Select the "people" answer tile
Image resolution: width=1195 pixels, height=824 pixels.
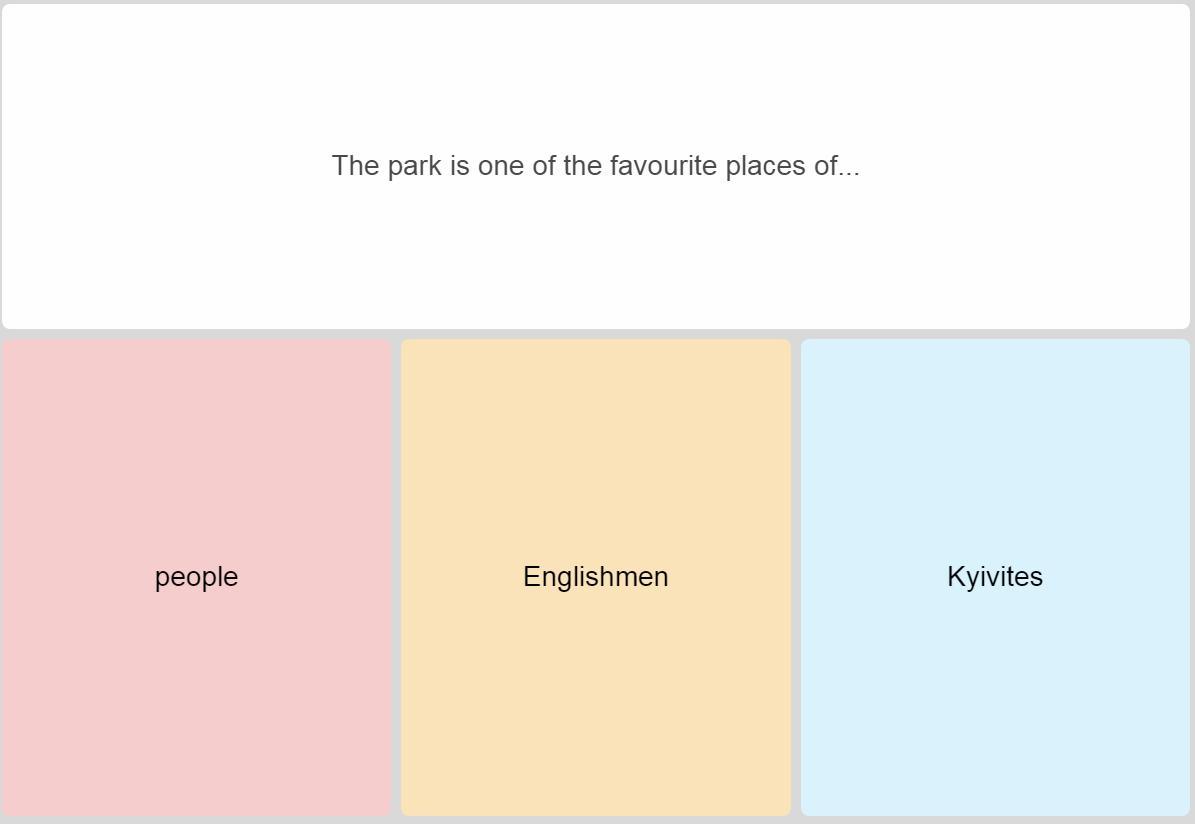click(x=196, y=577)
